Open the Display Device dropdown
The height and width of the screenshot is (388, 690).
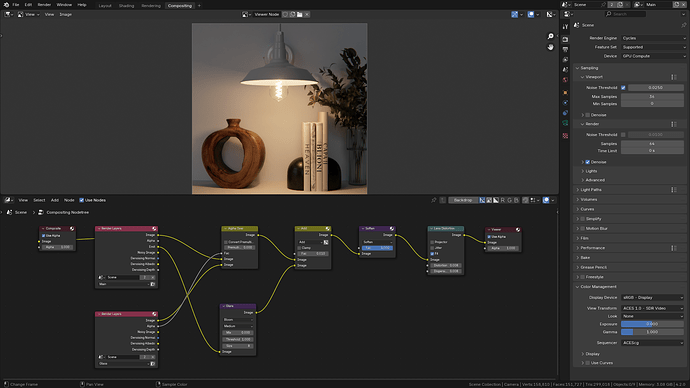click(653, 297)
